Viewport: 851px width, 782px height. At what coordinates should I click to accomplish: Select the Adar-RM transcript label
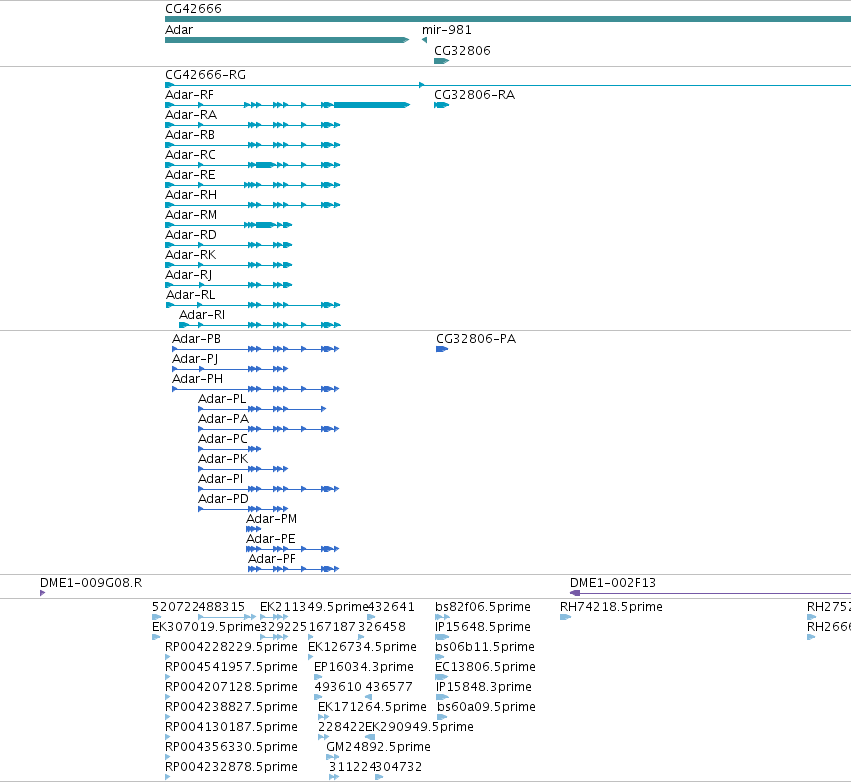pos(191,215)
